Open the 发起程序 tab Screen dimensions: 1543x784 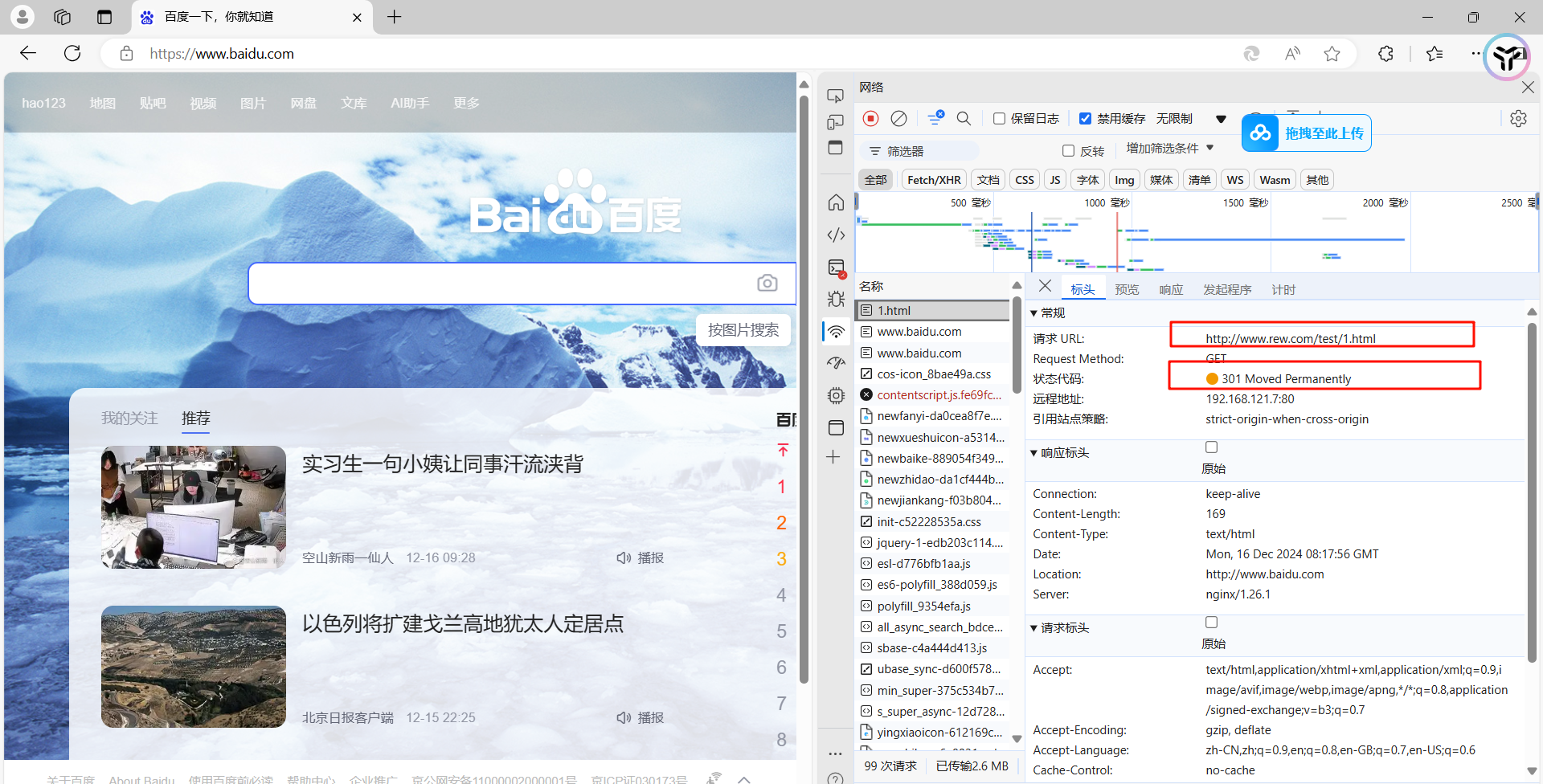tap(1227, 290)
